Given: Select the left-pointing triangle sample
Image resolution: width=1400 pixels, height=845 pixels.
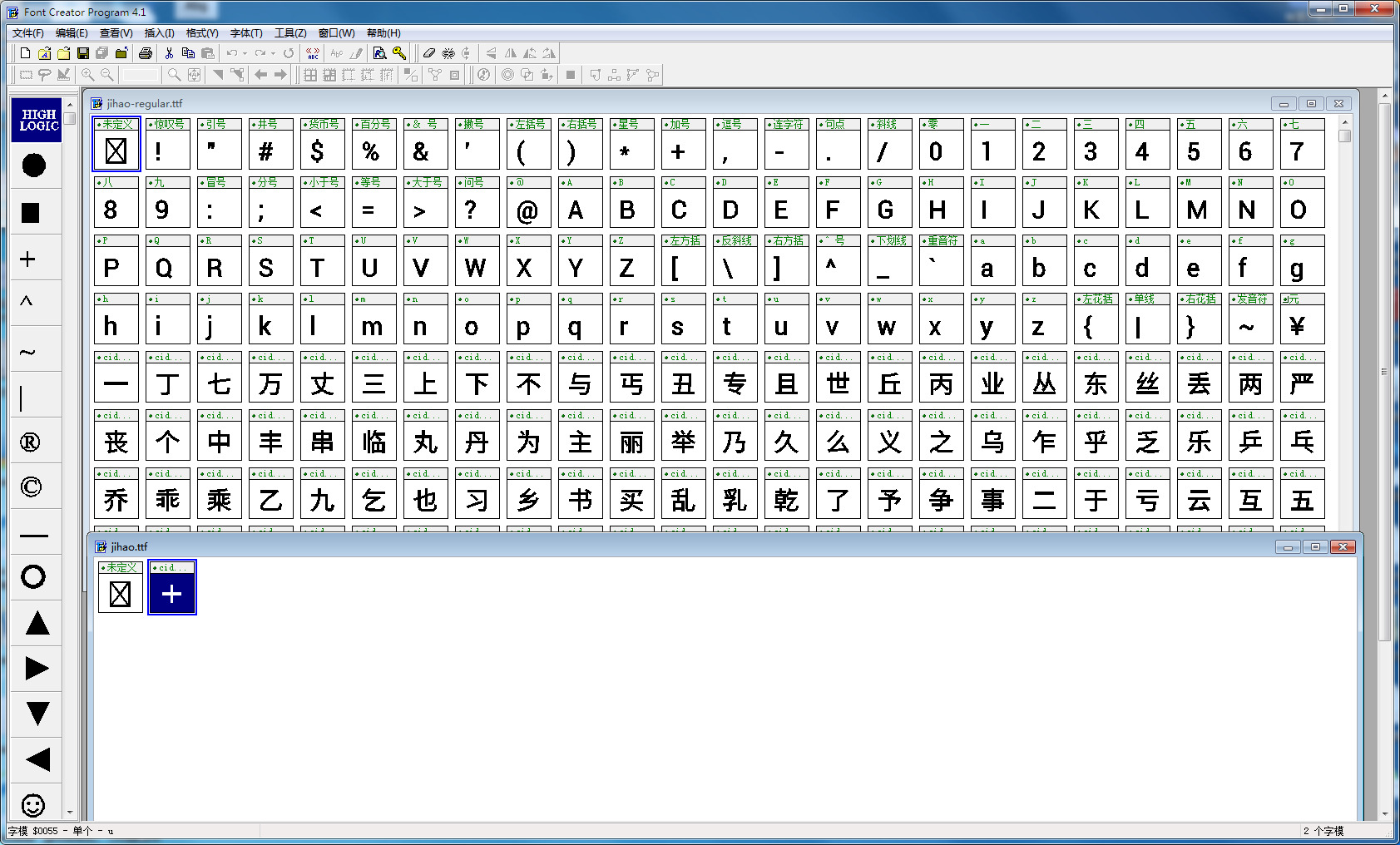Looking at the screenshot, I should 37,759.
